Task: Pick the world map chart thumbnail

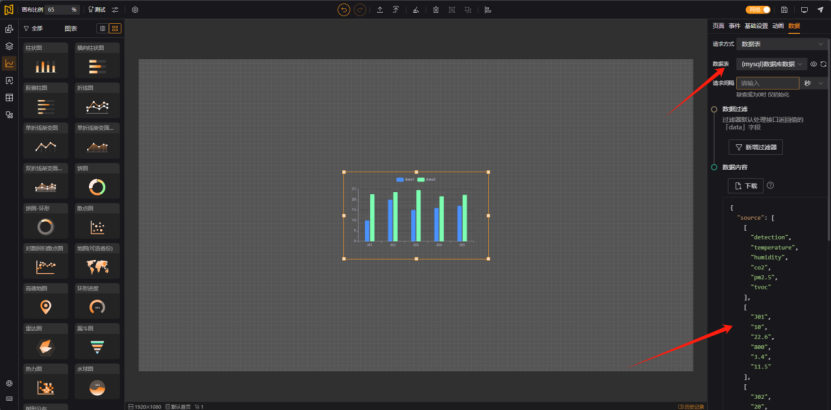Action: point(97,261)
